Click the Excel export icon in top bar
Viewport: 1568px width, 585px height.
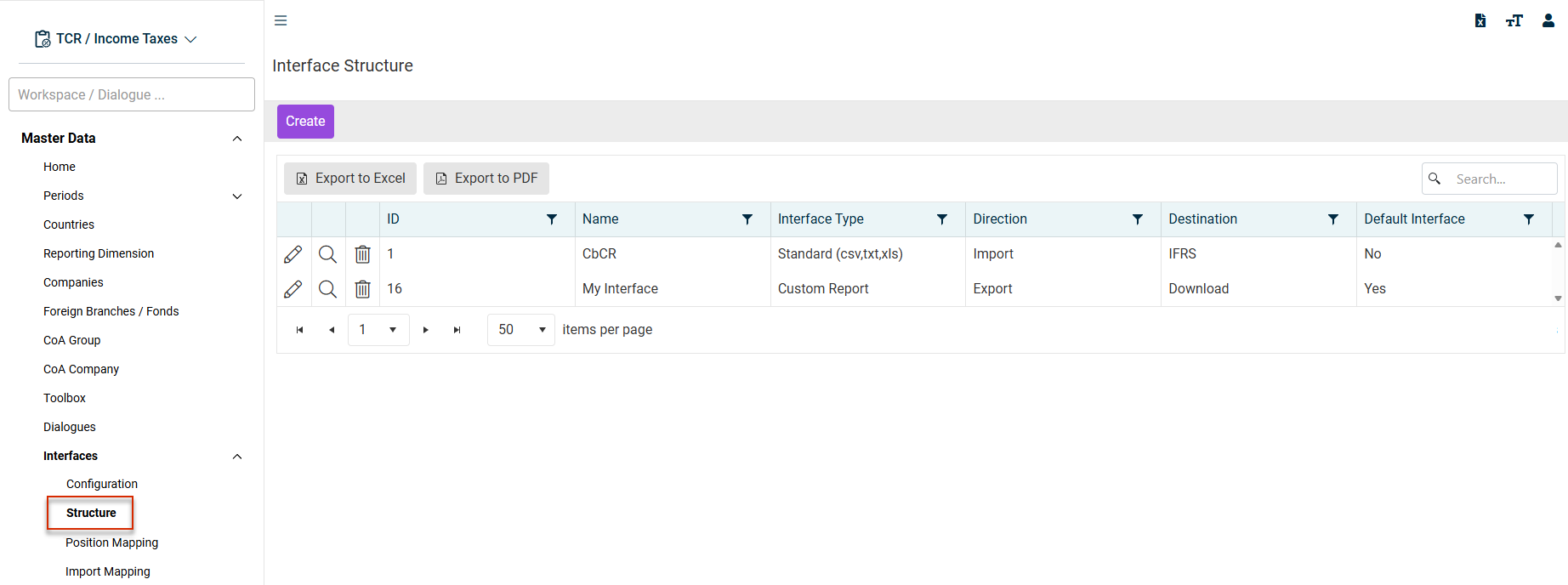pos(1480,20)
